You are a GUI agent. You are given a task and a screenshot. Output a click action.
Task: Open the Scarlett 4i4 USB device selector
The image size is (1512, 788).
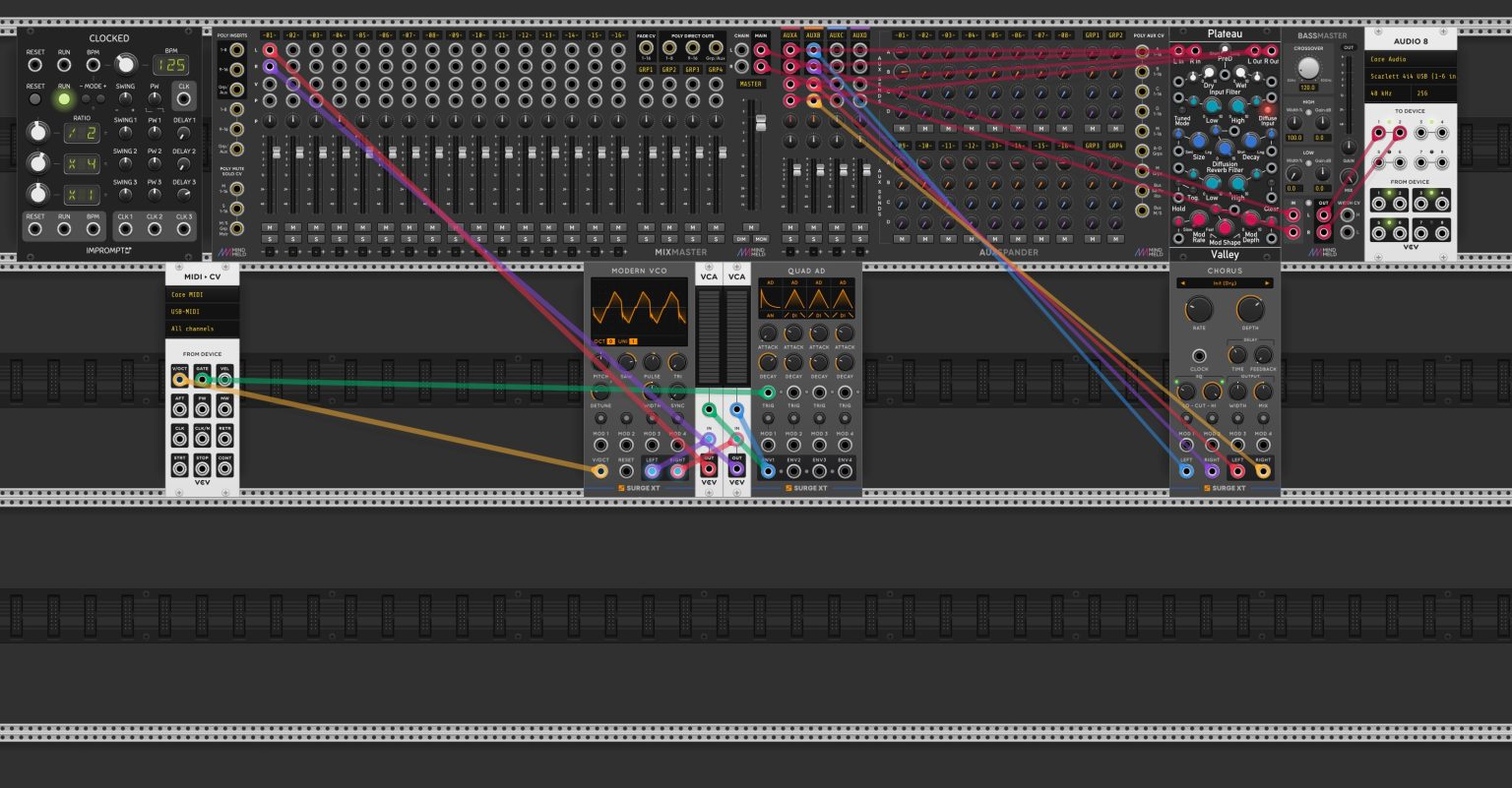[1411, 76]
